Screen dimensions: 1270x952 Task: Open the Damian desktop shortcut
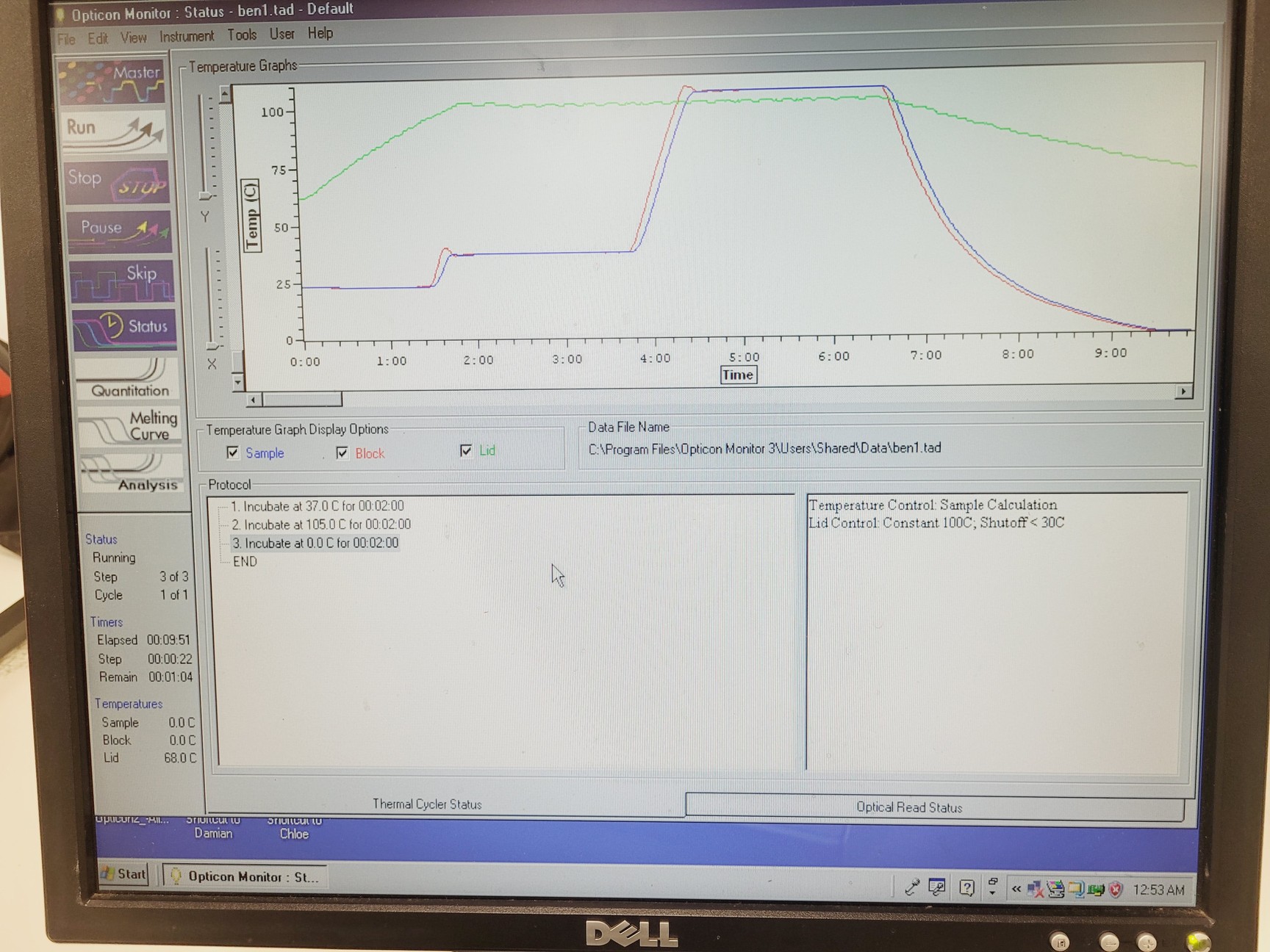213,827
